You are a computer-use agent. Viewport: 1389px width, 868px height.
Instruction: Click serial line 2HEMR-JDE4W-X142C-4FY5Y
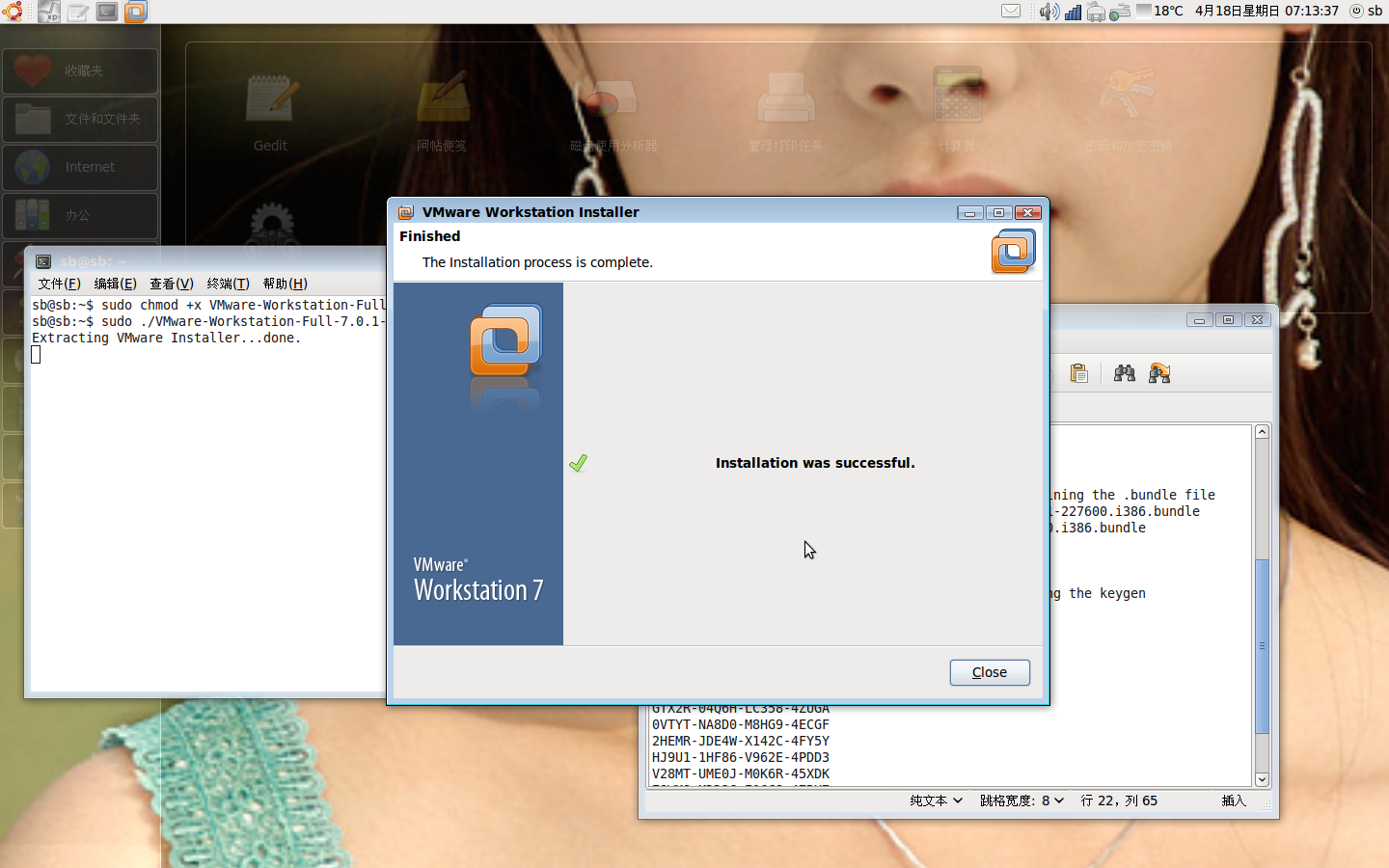pyautogui.click(x=741, y=741)
